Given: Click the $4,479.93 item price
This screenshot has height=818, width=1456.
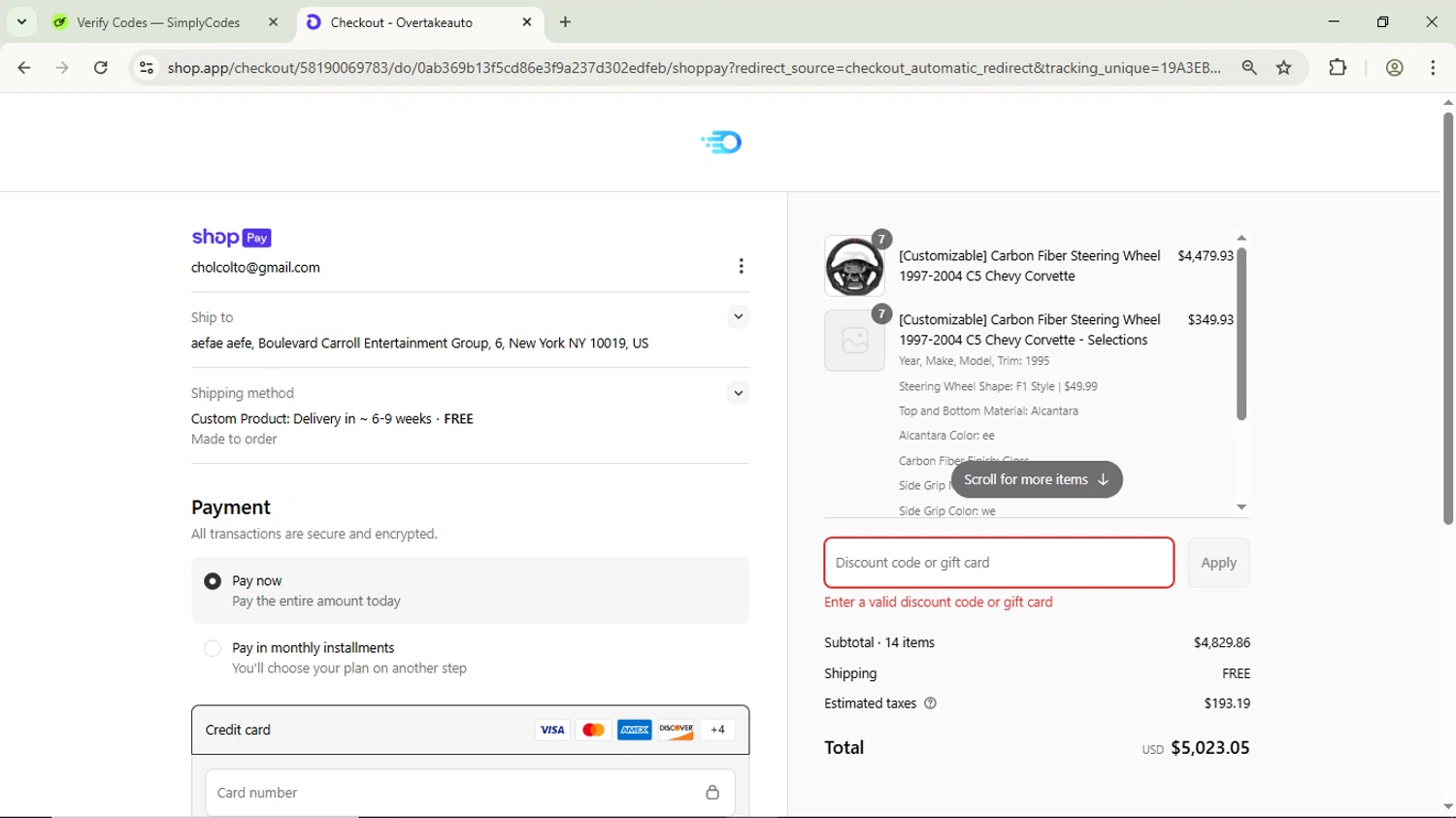Looking at the screenshot, I should pyautogui.click(x=1206, y=256).
